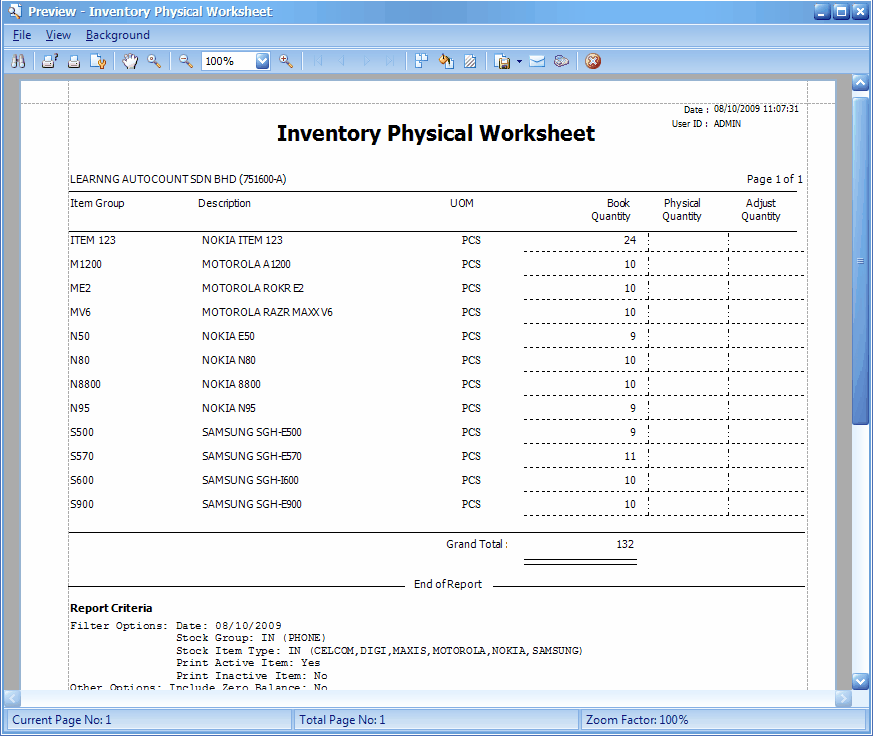Click the 'Inventory Physical Worksheet' report title
The width and height of the screenshot is (873, 736).
pos(436,134)
